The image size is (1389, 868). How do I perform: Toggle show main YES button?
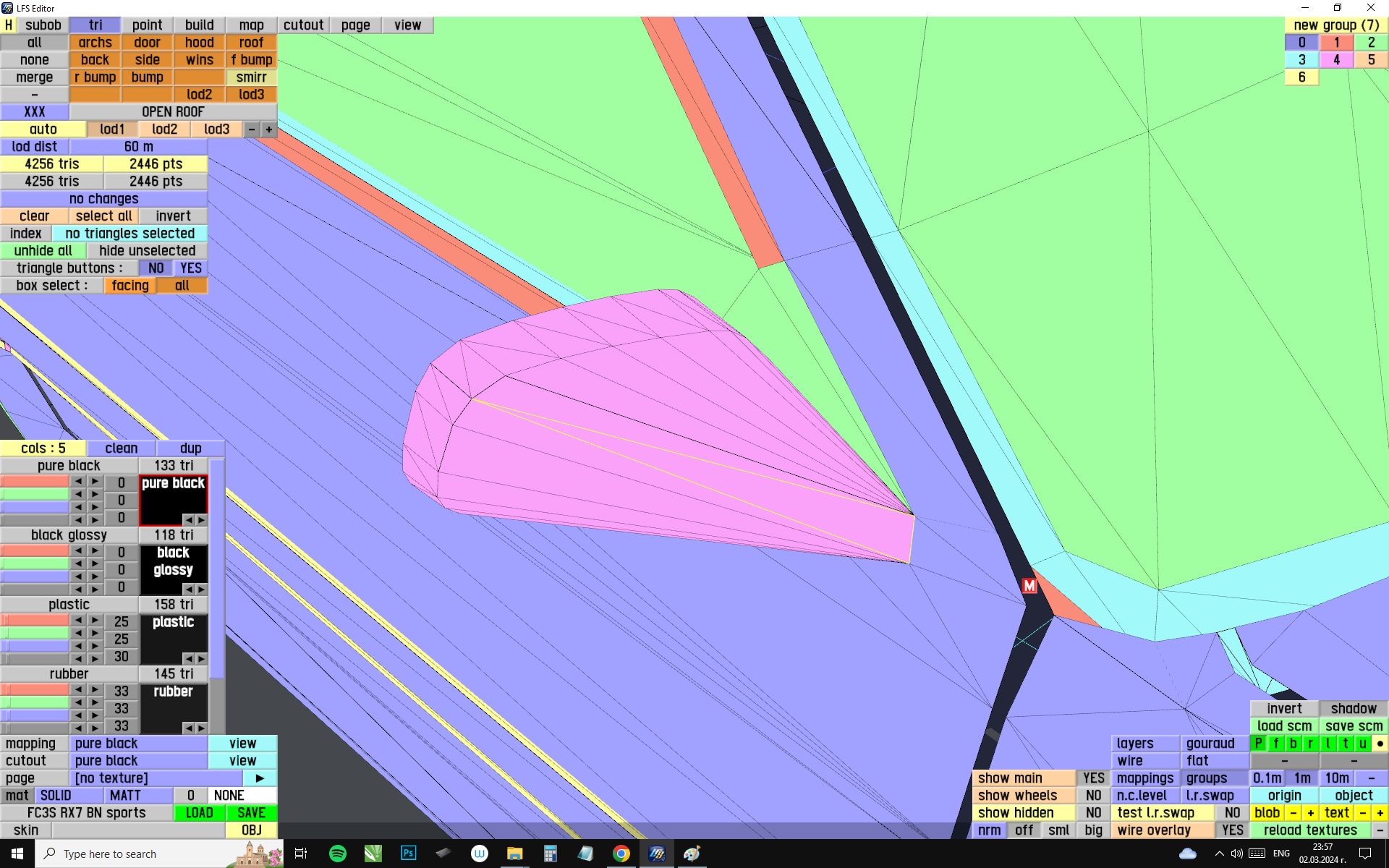[1093, 778]
